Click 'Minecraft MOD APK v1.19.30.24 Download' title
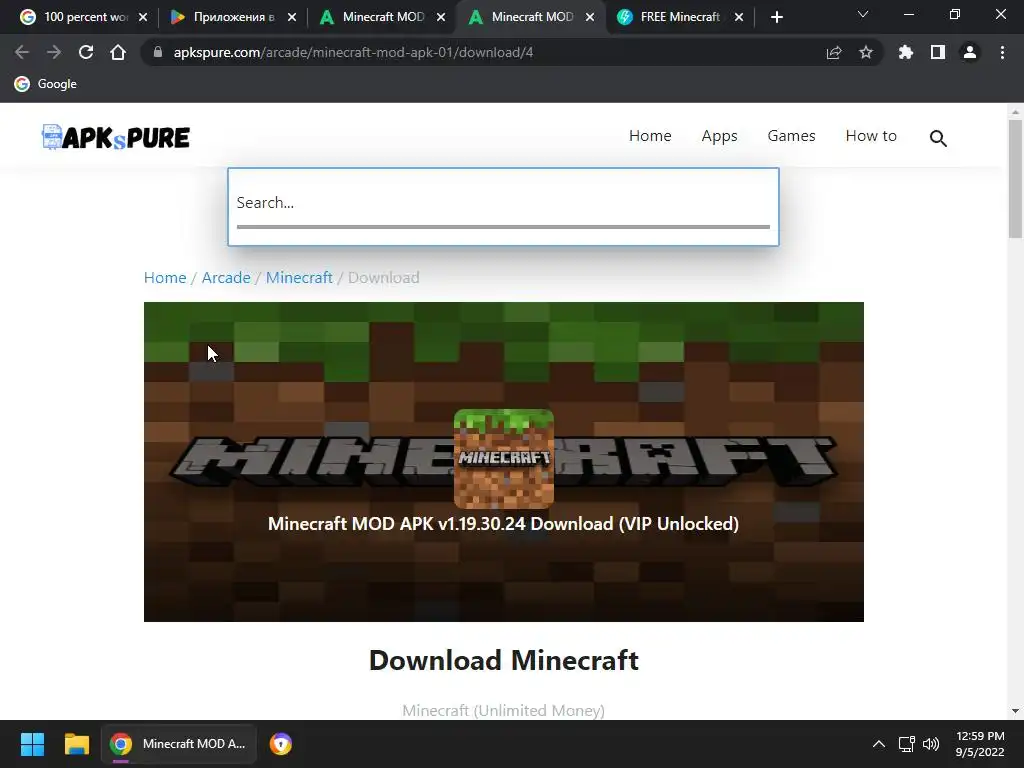This screenshot has width=1024, height=768. [x=504, y=524]
